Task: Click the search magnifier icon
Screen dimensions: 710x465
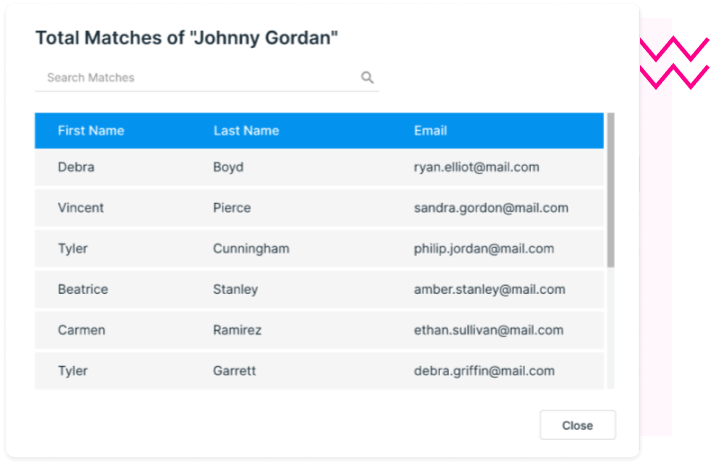Action: [x=367, y=78]
